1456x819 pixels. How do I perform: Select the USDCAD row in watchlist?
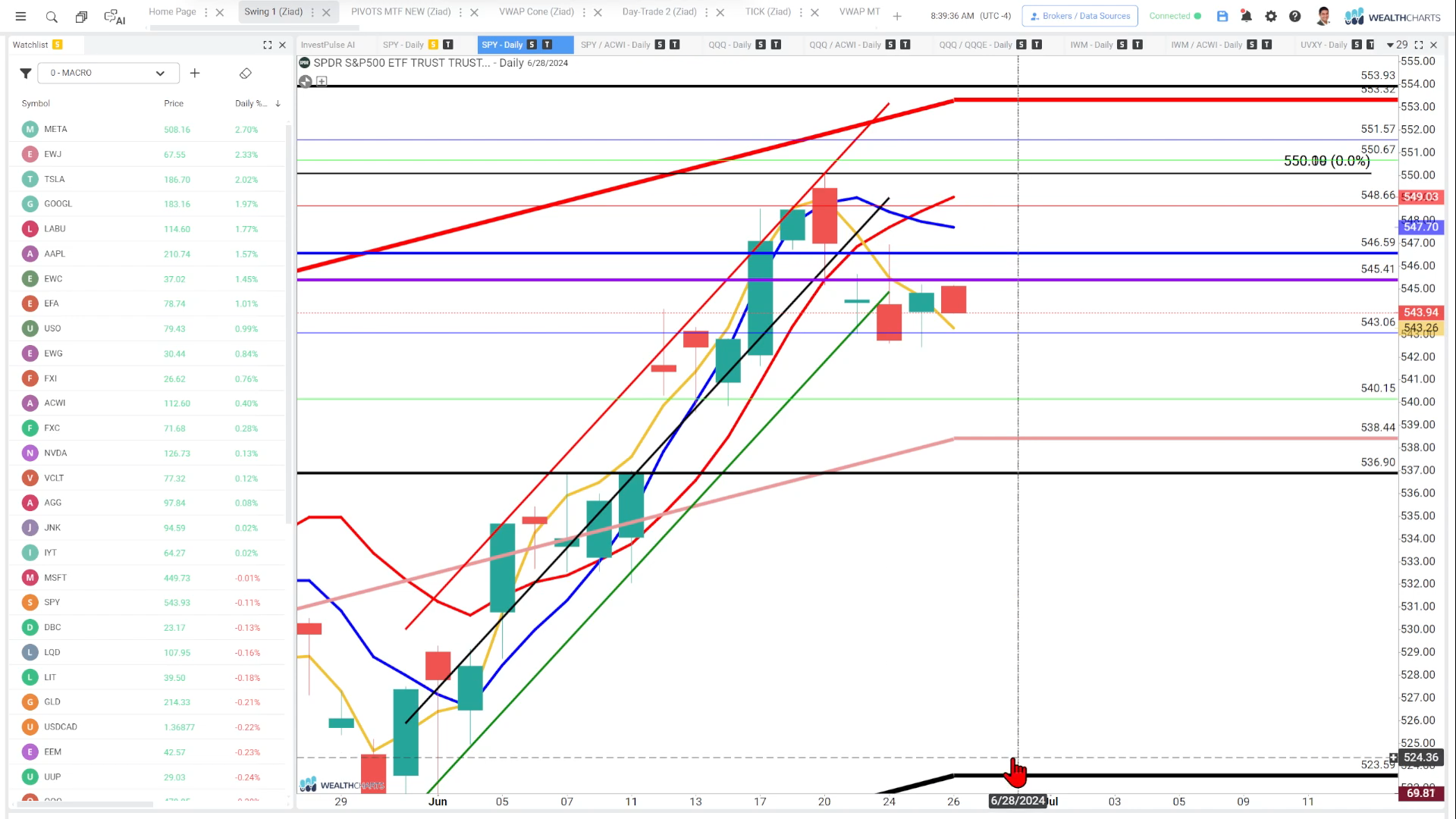(x=148, y=727)
